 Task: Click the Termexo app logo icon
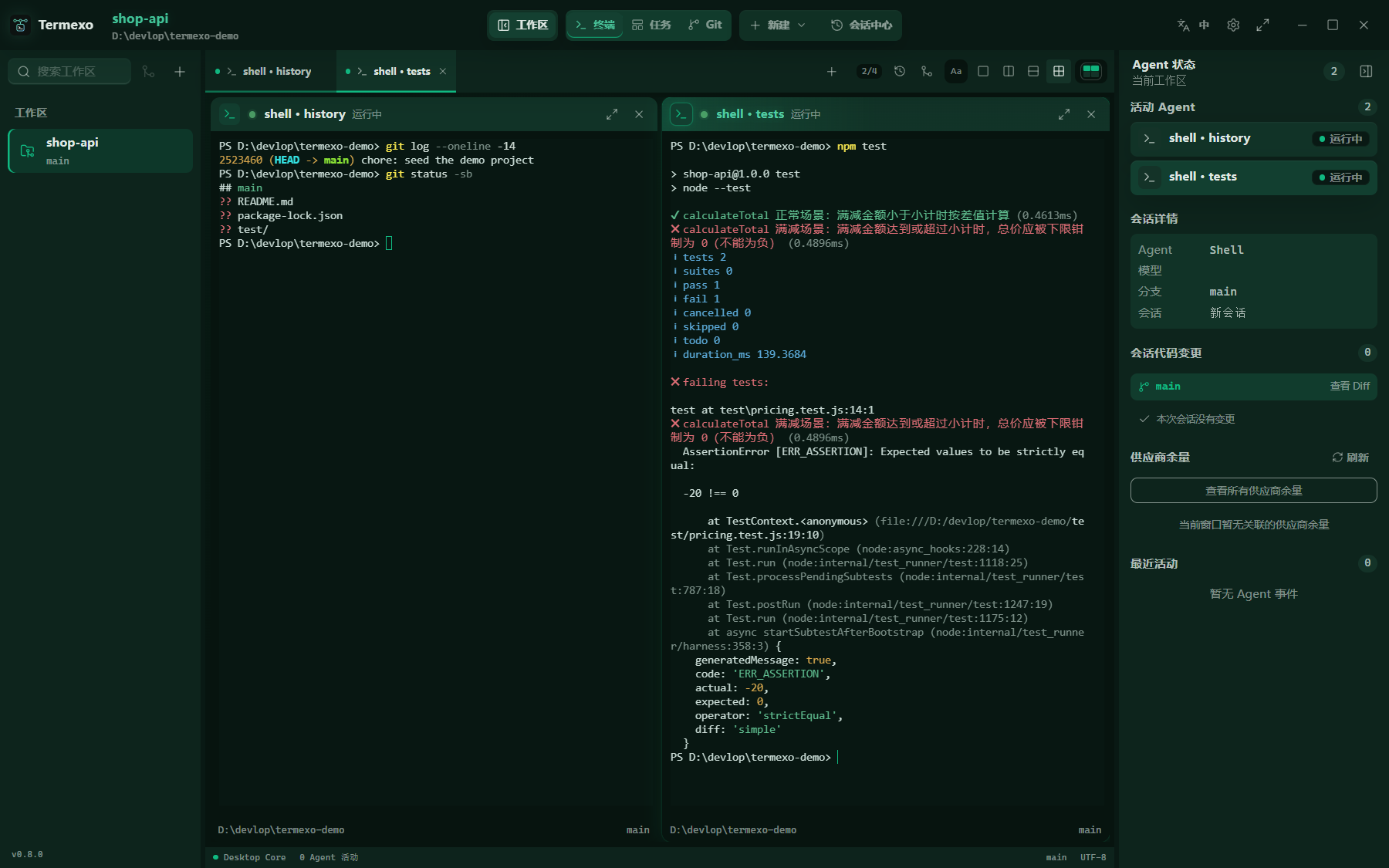tap(21, 25)
